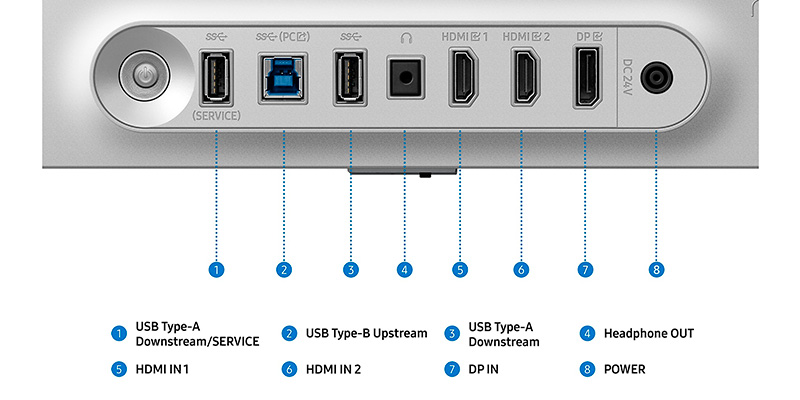The width and height of the screenshot is (800, 400).
Task: Click the HDMI 2 input port
Action: 526,77
